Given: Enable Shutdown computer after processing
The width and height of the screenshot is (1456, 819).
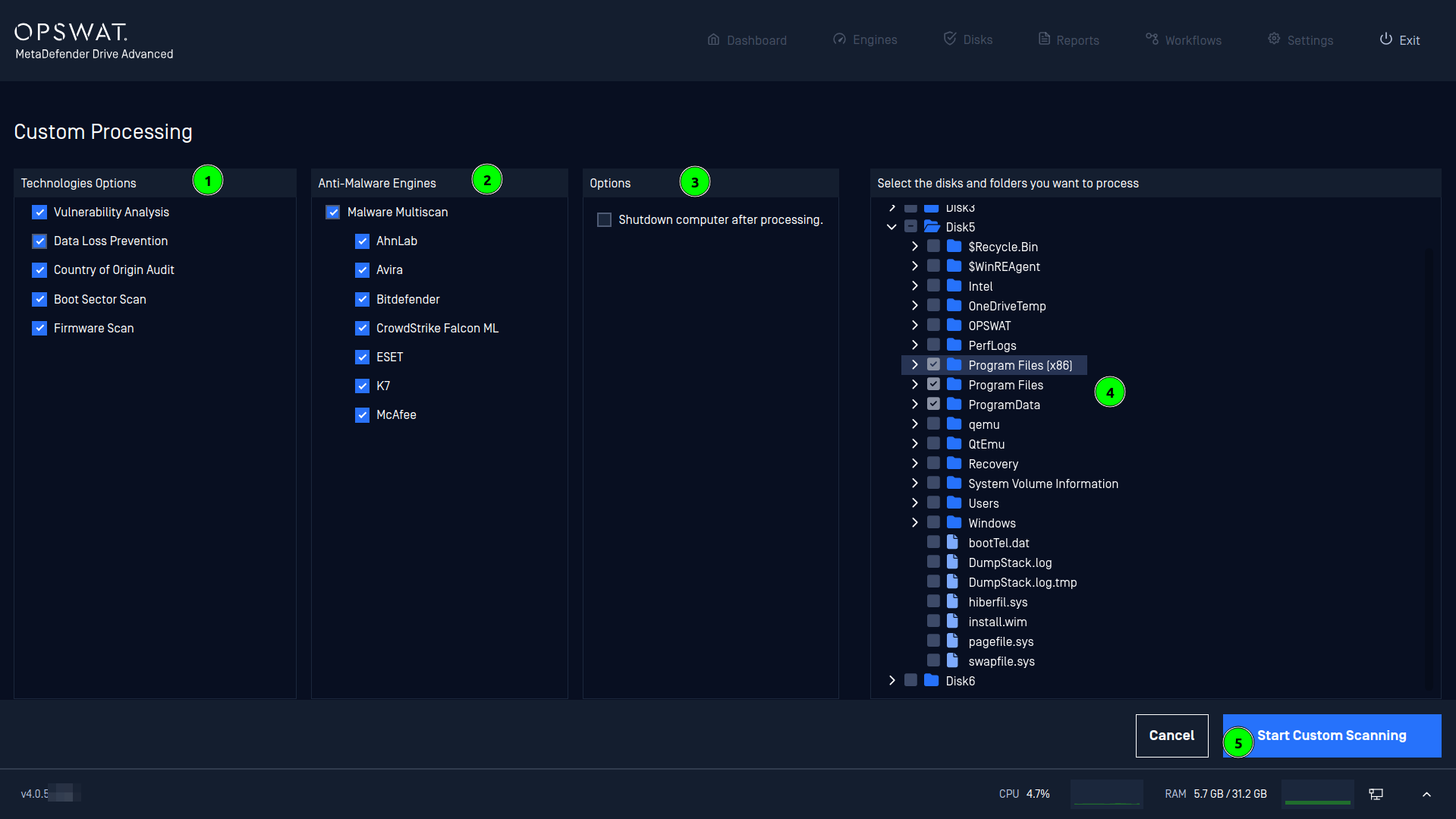Looking at the screenshot, I should (x=604, y=220).
